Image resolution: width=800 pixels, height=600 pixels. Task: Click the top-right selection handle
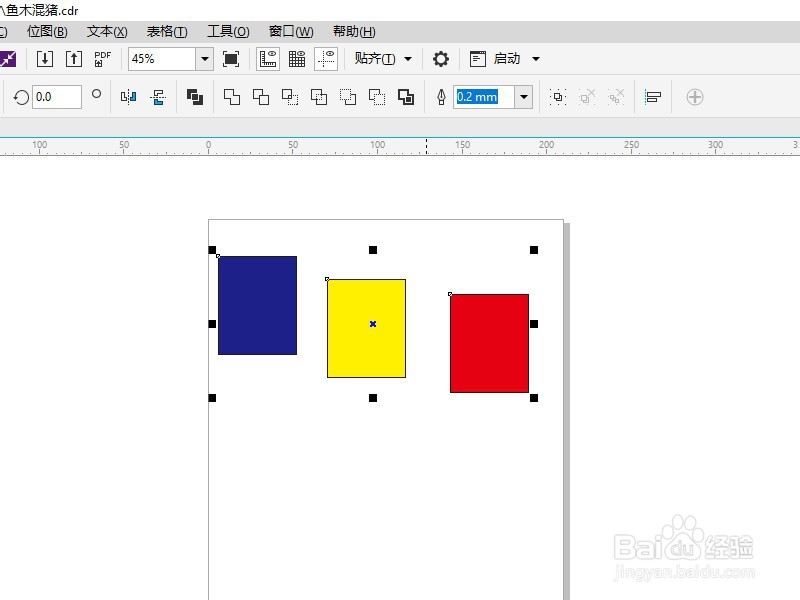(534, 250)
